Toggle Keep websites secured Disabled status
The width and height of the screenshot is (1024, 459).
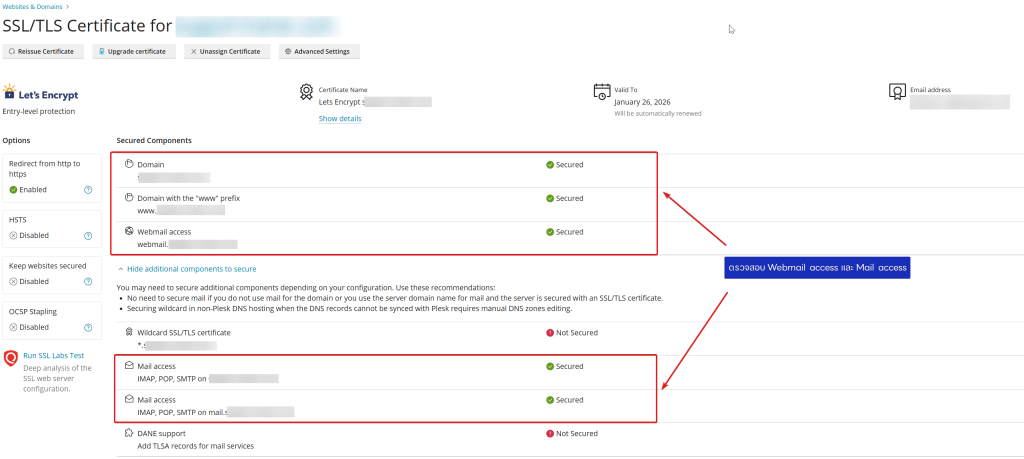[x=28, y=282]
